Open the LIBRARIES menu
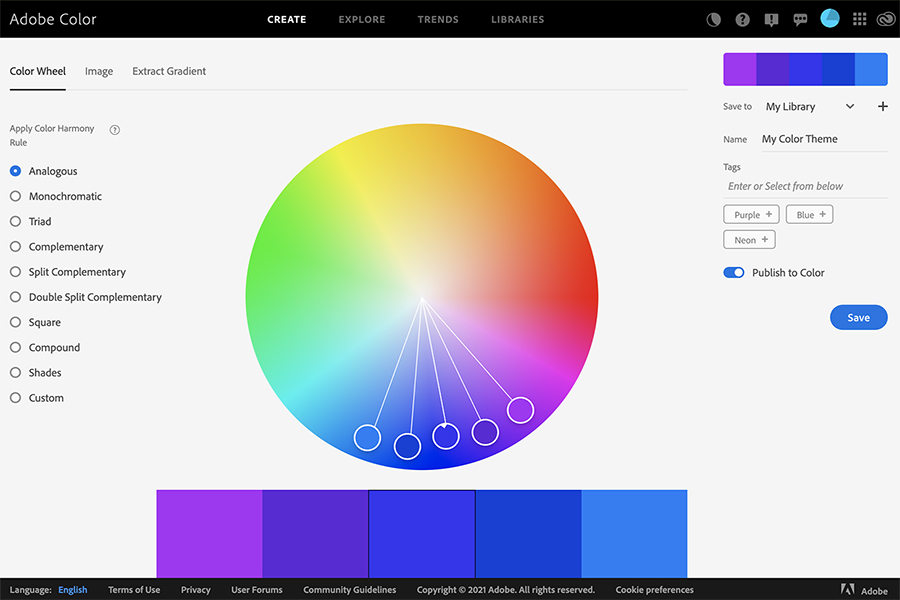900x600 pixels. (517, 20)
